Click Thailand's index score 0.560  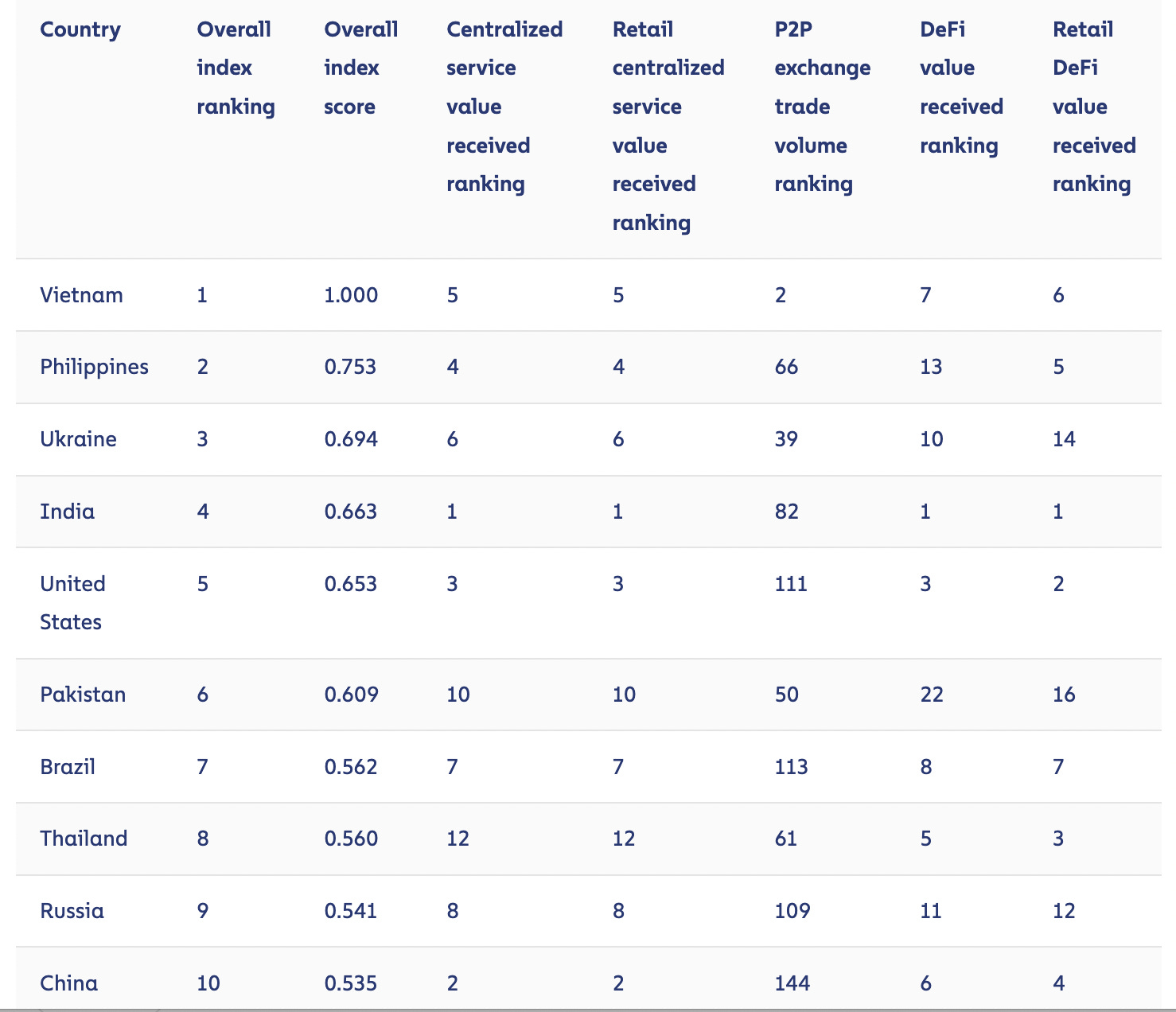pyautogui.click(x=351, y=839)
